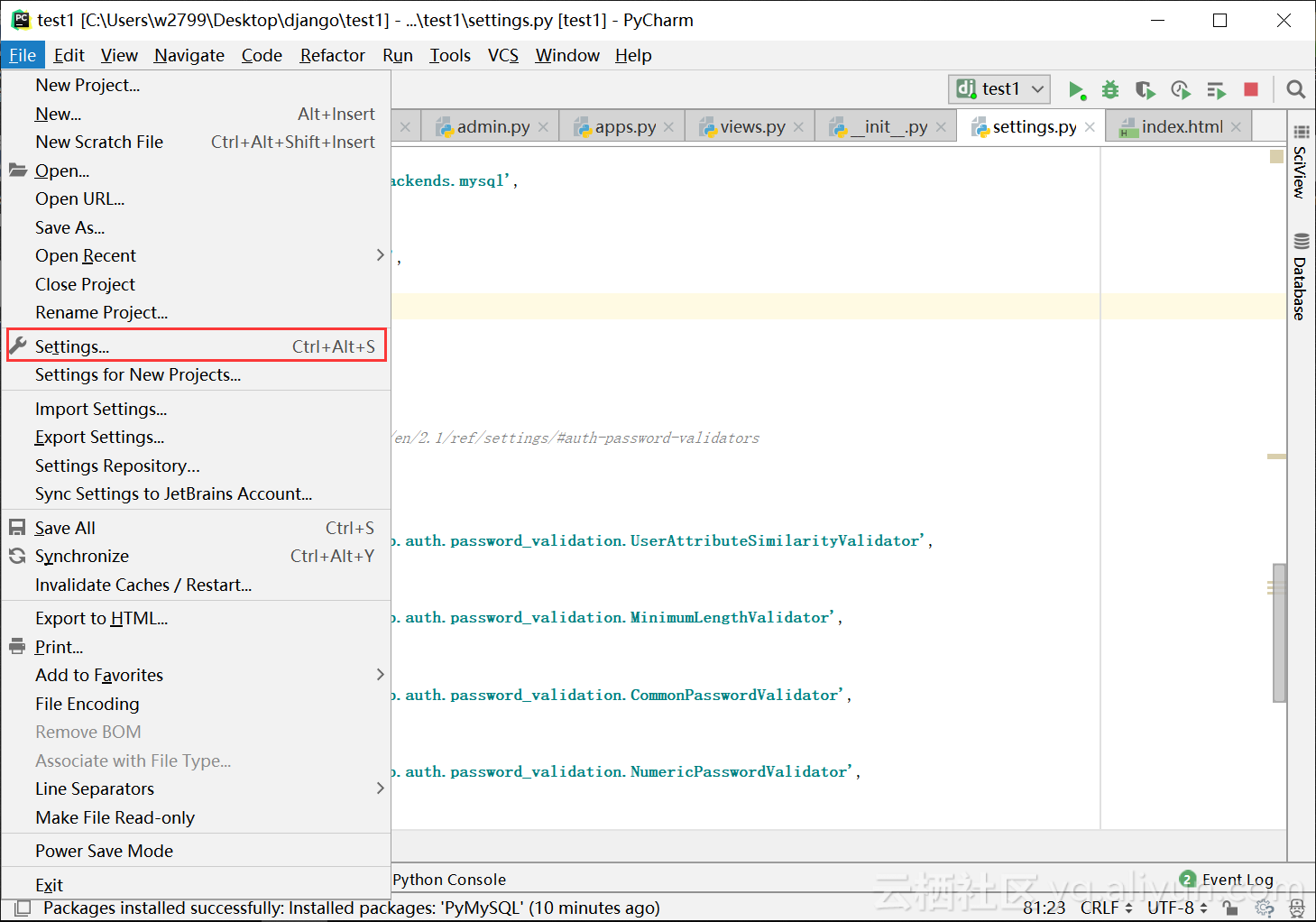Click the Hector inspector icon in status bar
This screenshot has width=1316, height=922.
1297,908
